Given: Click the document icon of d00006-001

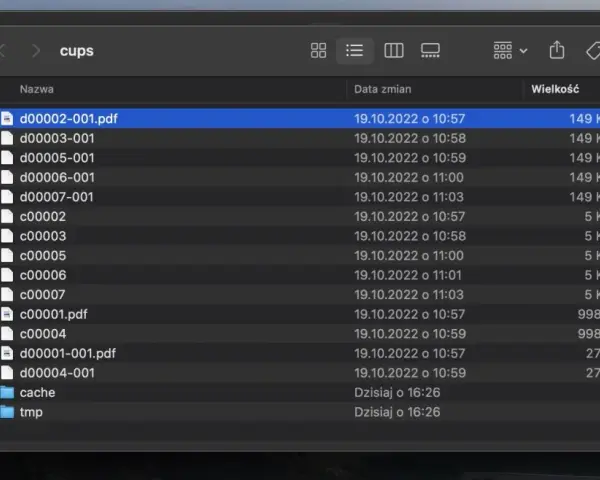Looking at the screenshot, I should pyautogui.click(x=7, y=177).
